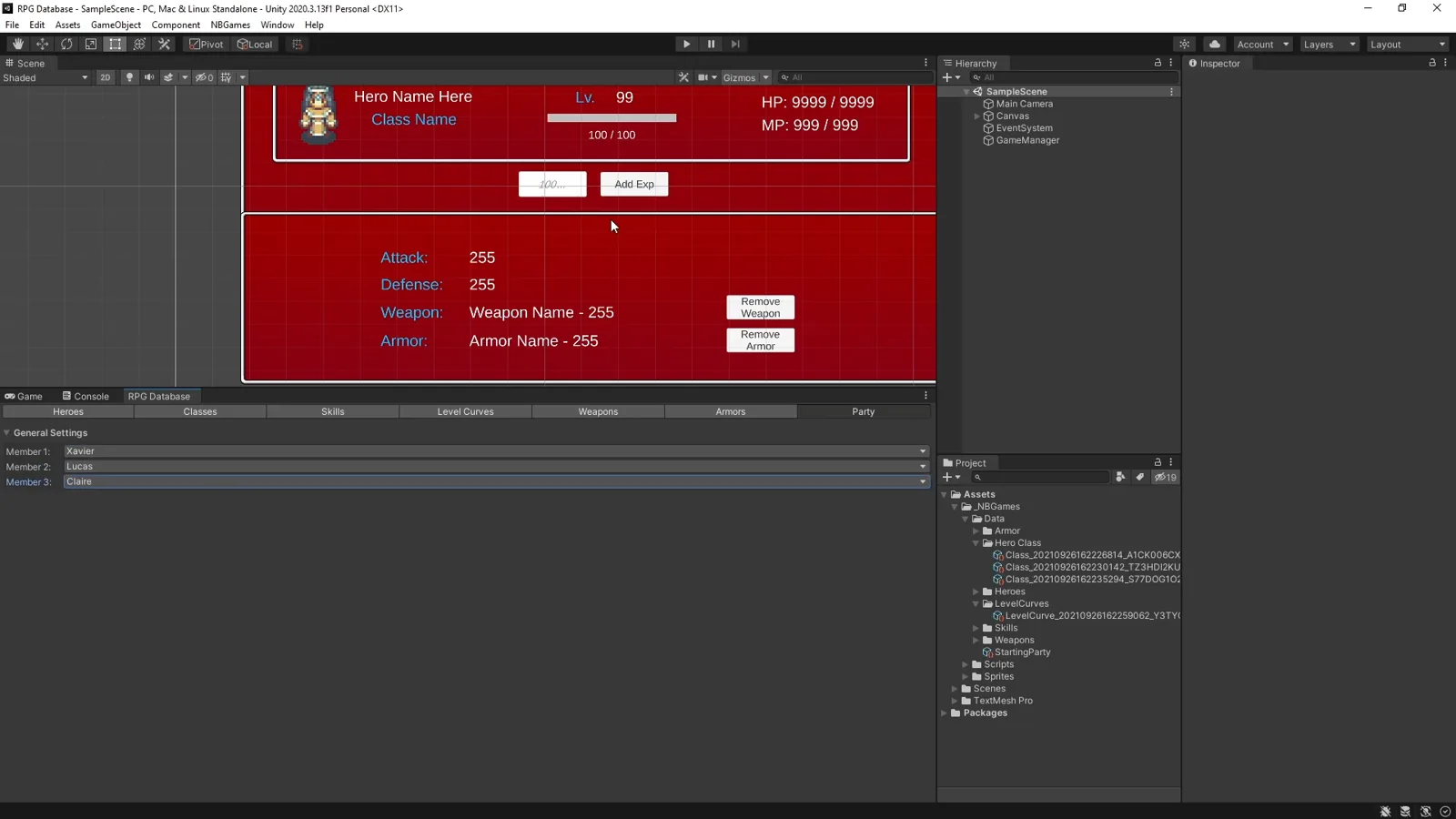Open the GameObject menu
This screenshot has height=819, width=1456.
point(116,25)
